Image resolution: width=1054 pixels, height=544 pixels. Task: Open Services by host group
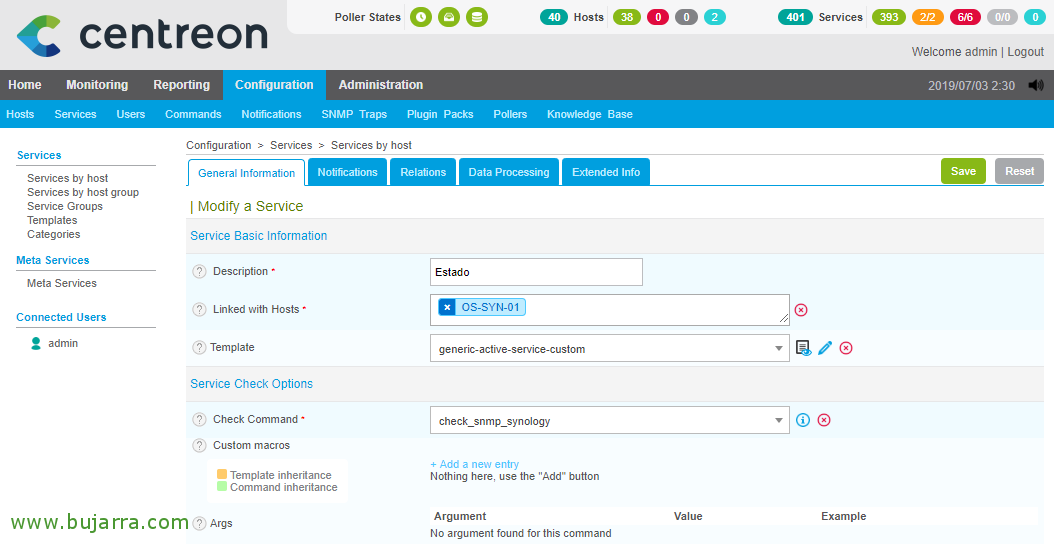tap(83, 192)
